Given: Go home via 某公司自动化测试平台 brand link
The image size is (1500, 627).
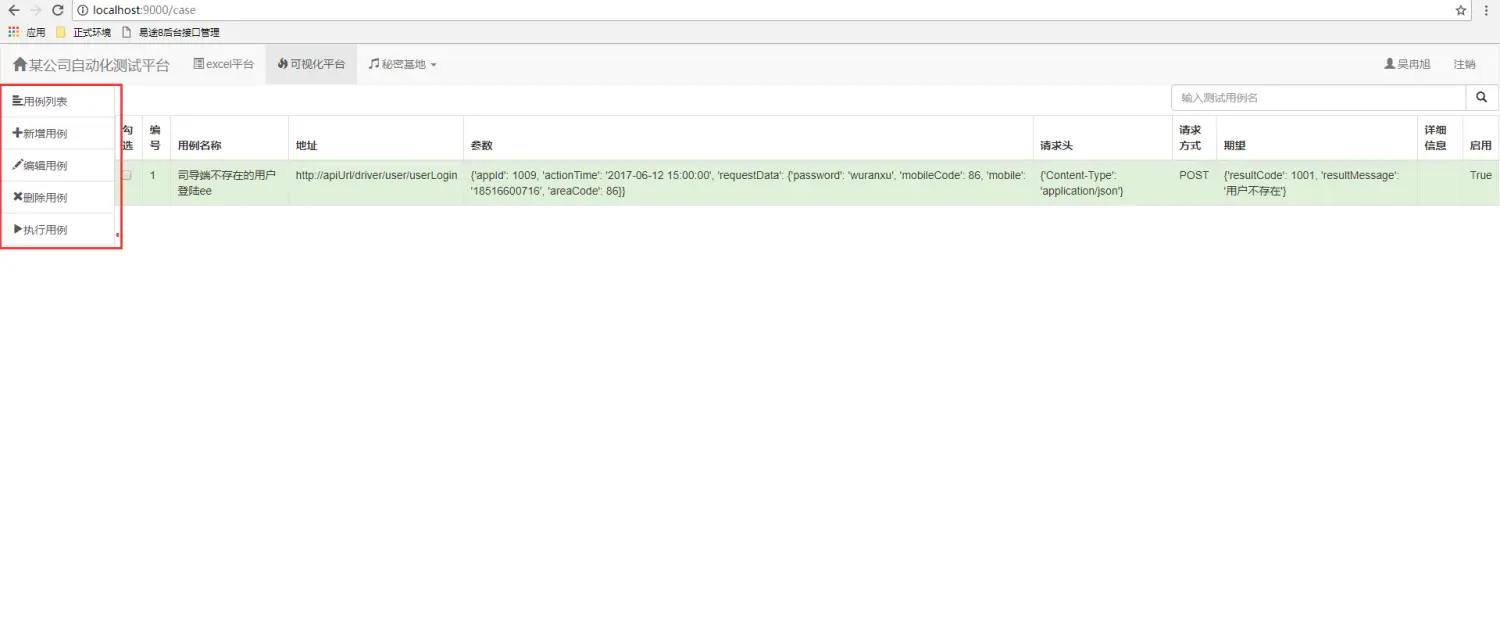Looking at the screenshot, I should [x=91, y=65].
